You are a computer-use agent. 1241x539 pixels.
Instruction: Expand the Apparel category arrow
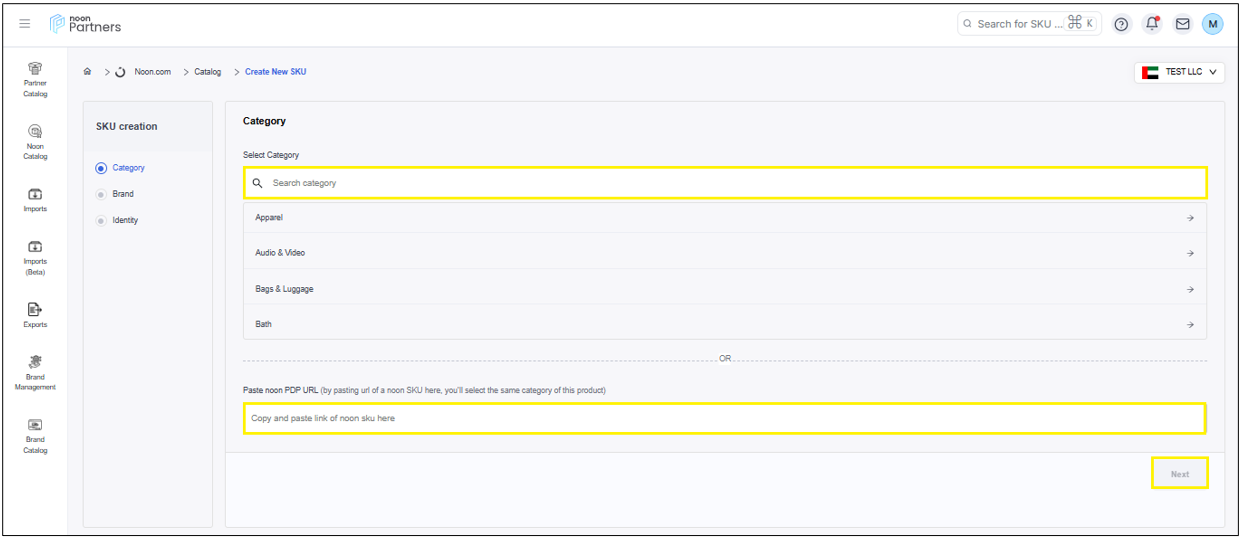(1190, 218)
